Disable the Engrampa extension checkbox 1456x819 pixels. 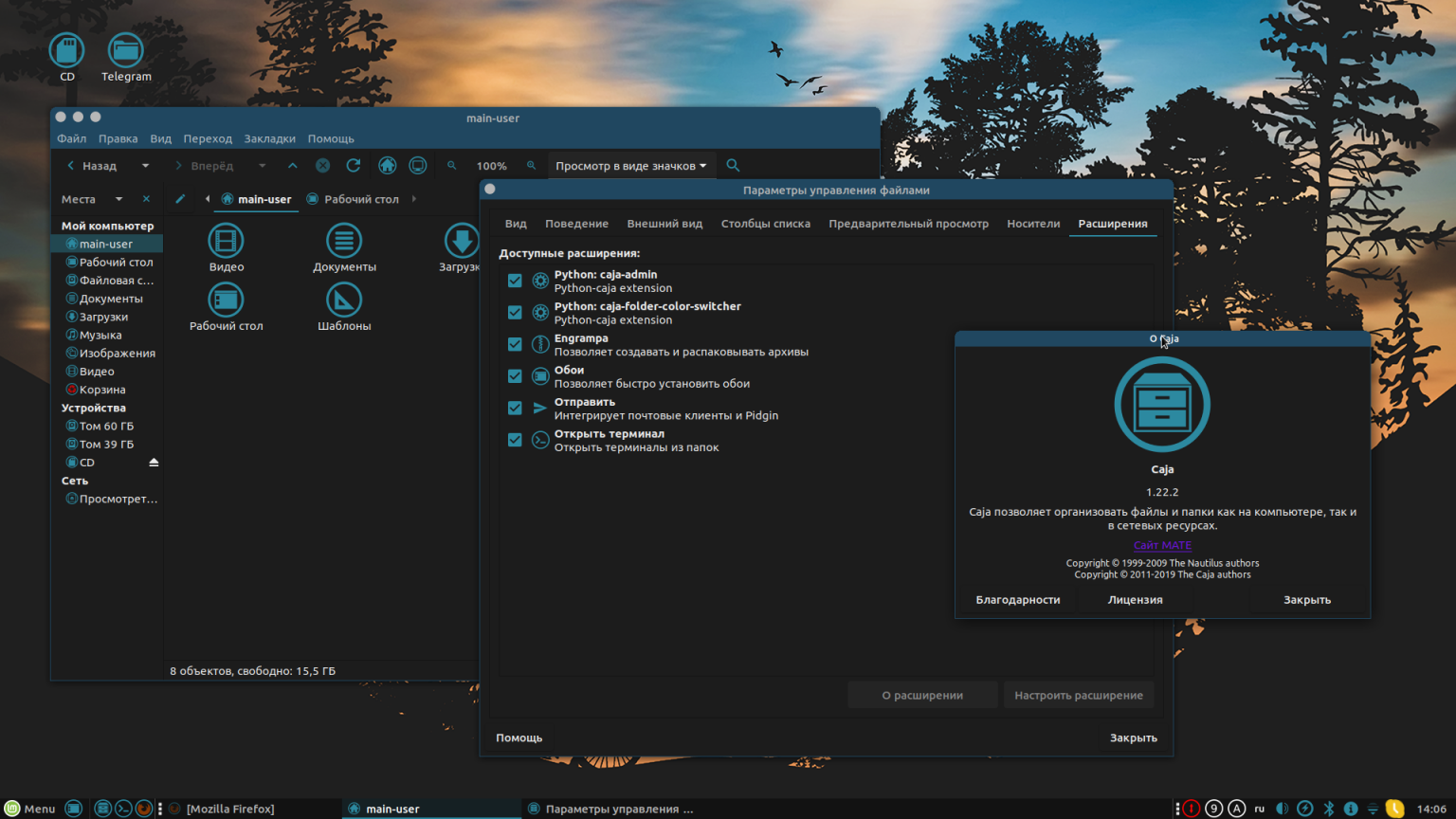tap(515, 343)
